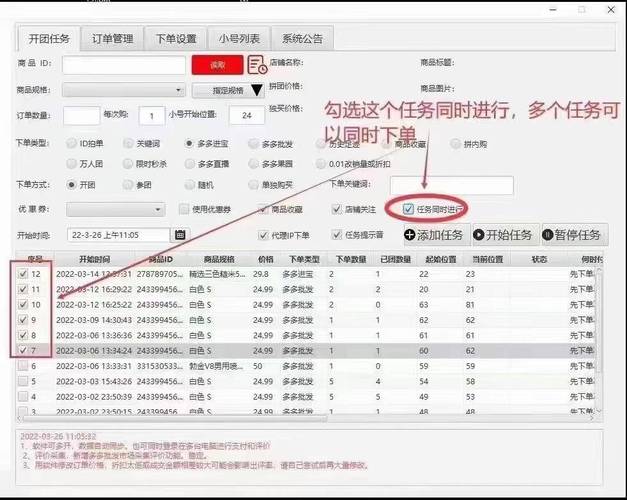Click the 当前位置 column header

(x=487, y=259)
